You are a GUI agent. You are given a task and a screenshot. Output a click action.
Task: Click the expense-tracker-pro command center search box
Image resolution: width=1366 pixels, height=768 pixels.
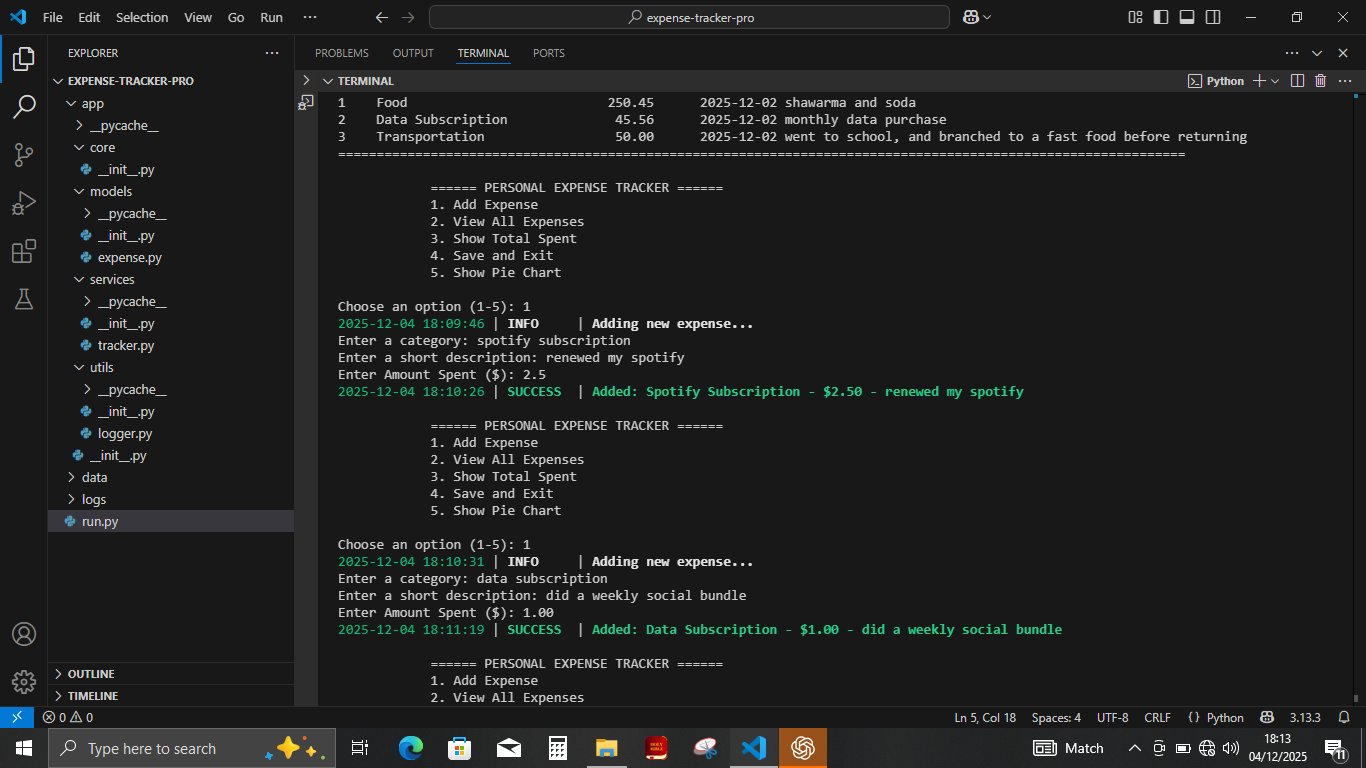[x=689, y=17]
